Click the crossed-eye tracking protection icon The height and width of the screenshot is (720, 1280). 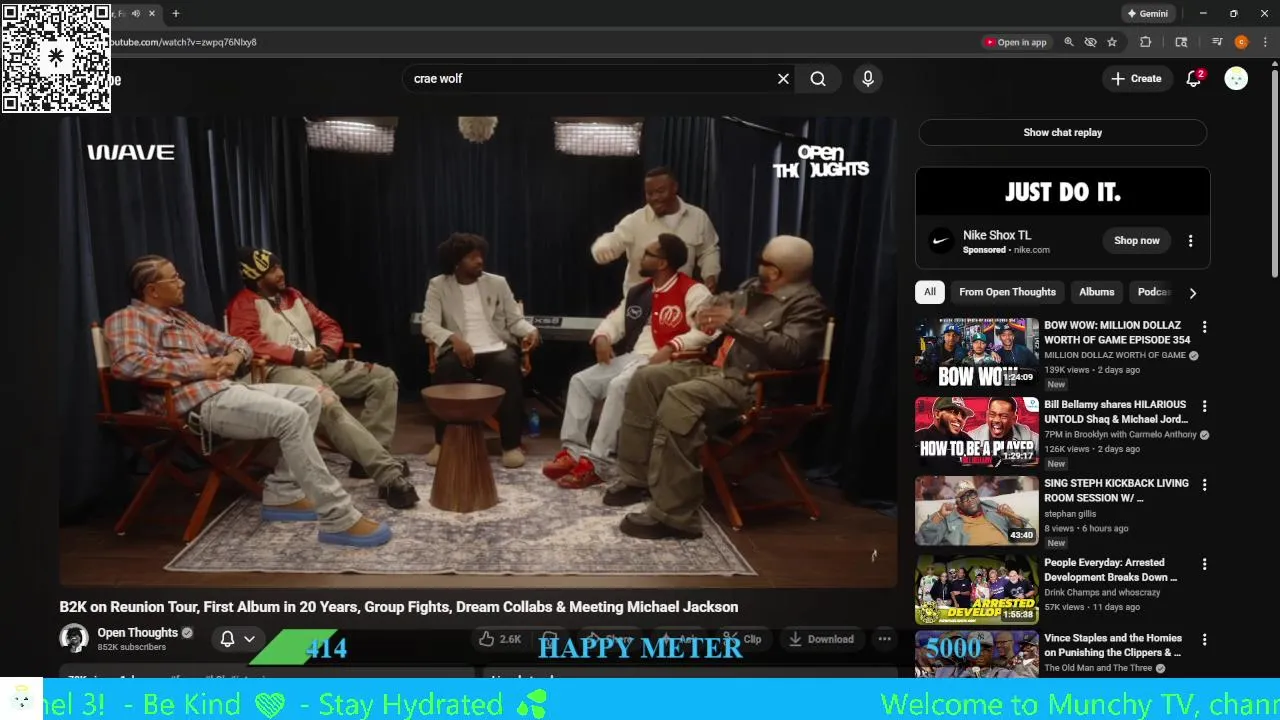click(1091, 42)
